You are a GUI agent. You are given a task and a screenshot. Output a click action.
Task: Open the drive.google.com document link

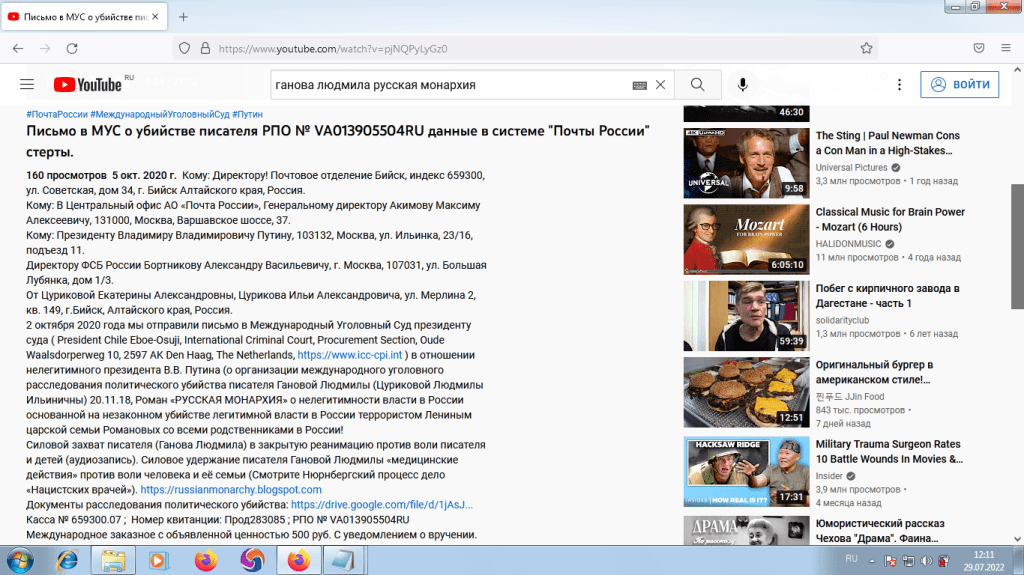[382, 505]
